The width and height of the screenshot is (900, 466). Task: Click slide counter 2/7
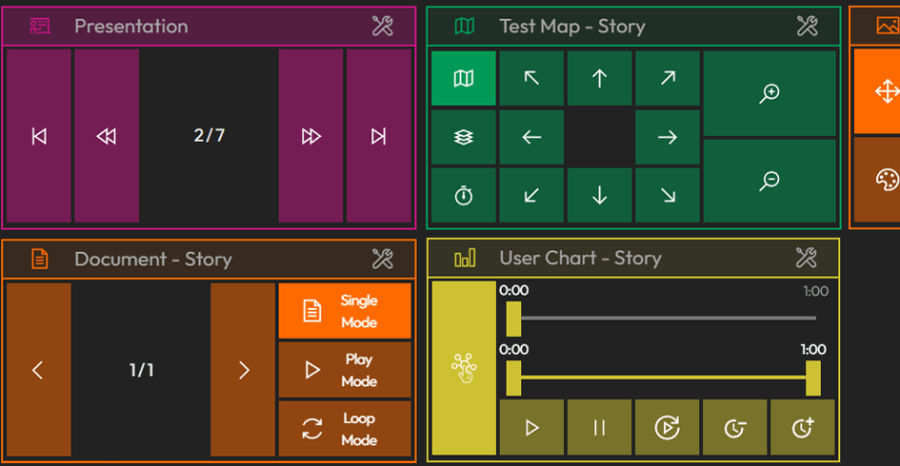210,135
